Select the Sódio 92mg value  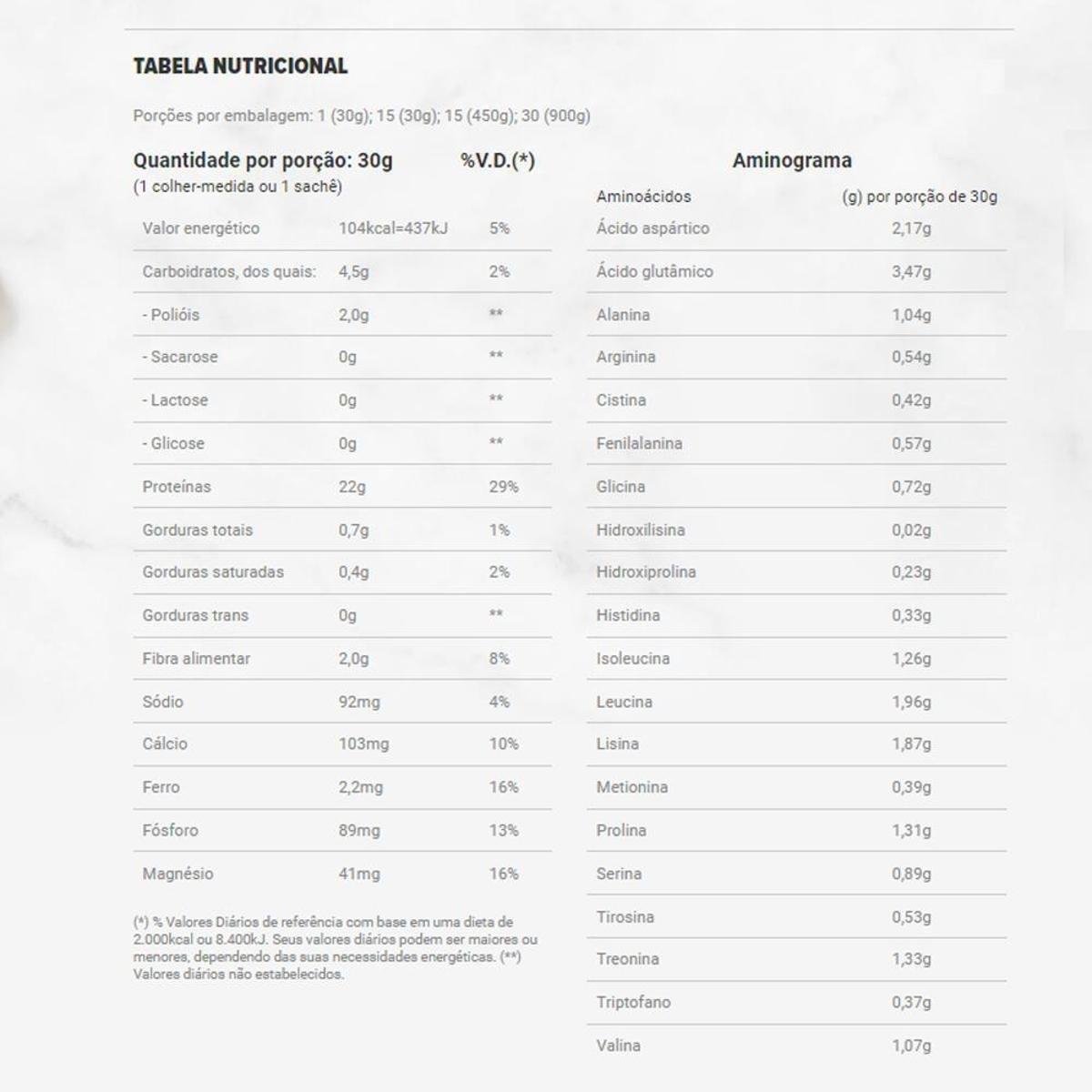point(359,702)
